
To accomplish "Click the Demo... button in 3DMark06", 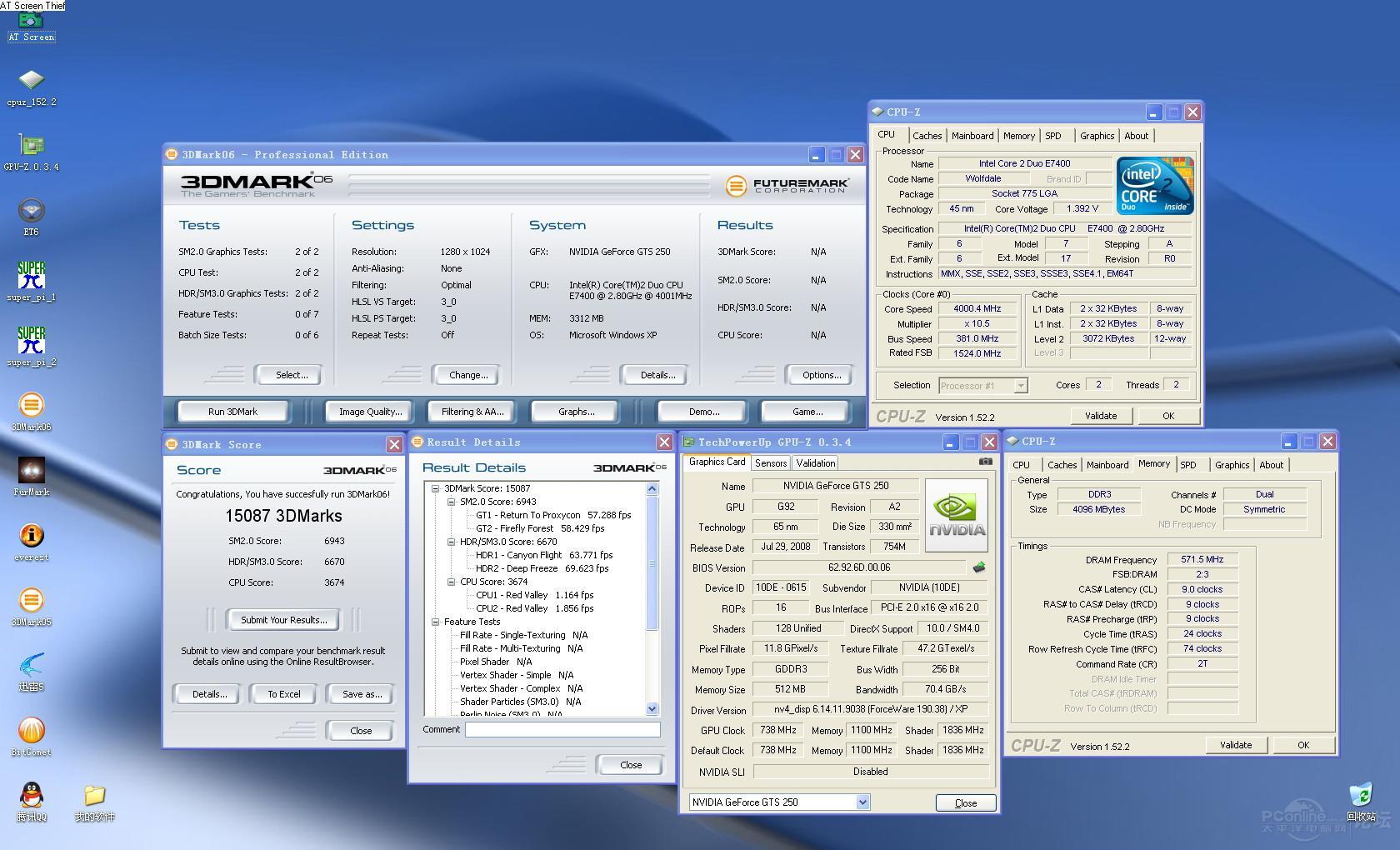I will click(x=704, y=412).
